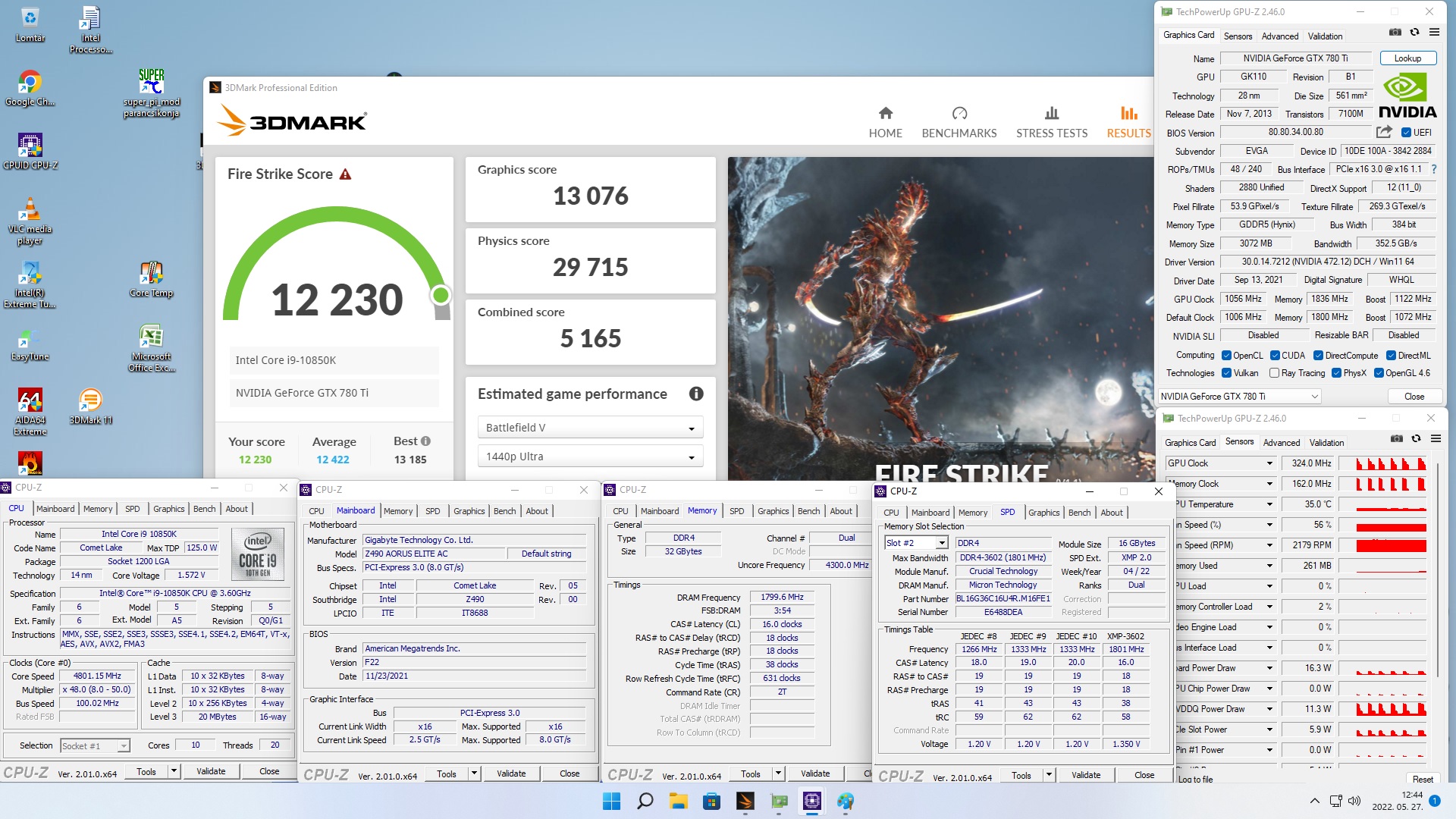Click refresh icon in top GPU-Z window
The width and height of the screenshot is (1456, 819).
[1414, 33]
